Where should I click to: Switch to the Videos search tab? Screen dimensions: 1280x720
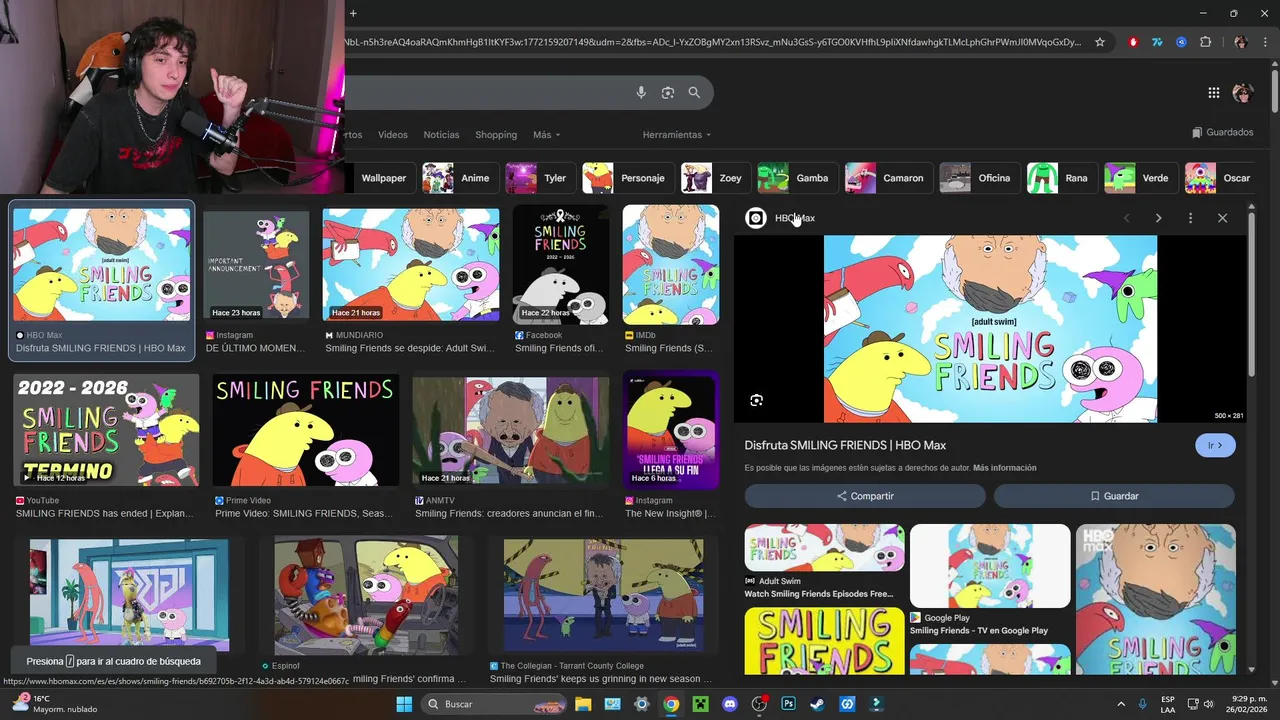coord(393,135)
